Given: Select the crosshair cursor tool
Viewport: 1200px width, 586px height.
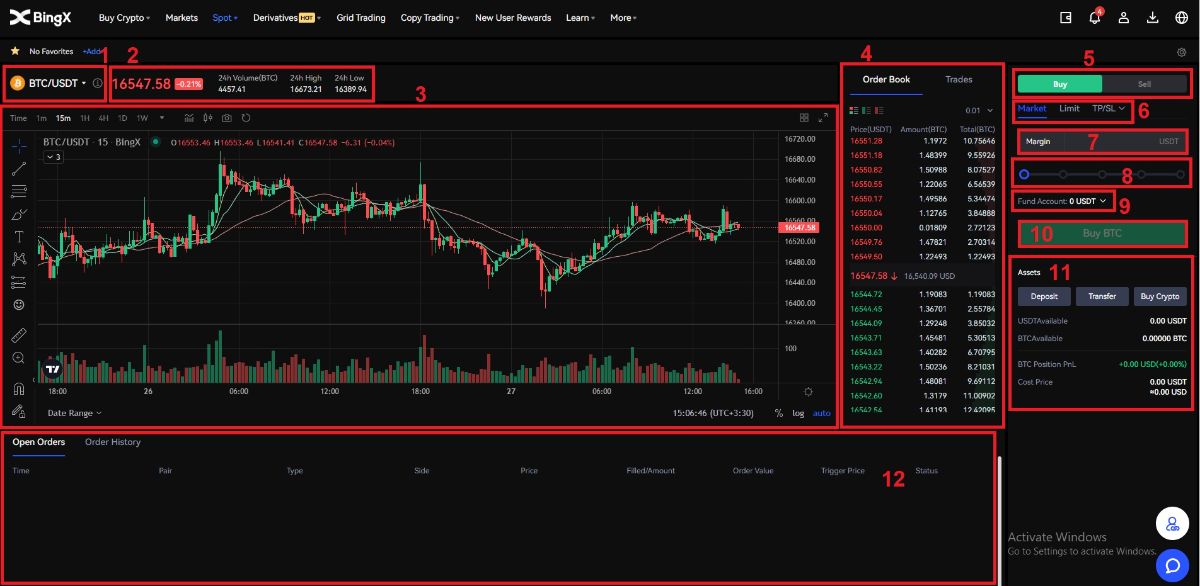Looking at the screenshot, I should 19,145.
